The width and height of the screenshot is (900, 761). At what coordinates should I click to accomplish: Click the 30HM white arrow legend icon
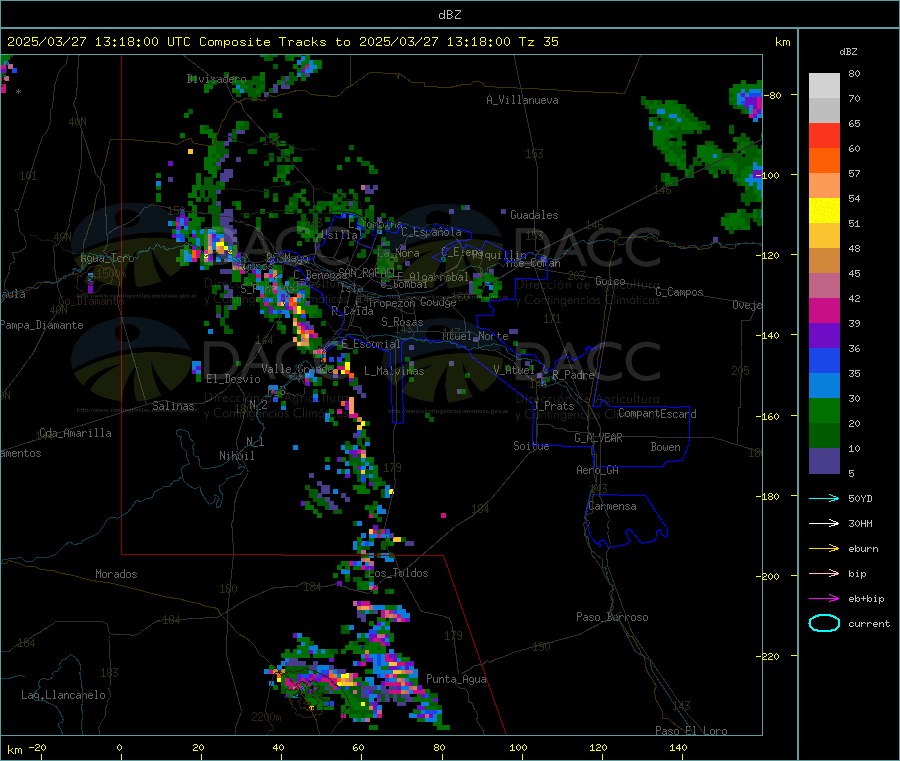click(824, 523)
